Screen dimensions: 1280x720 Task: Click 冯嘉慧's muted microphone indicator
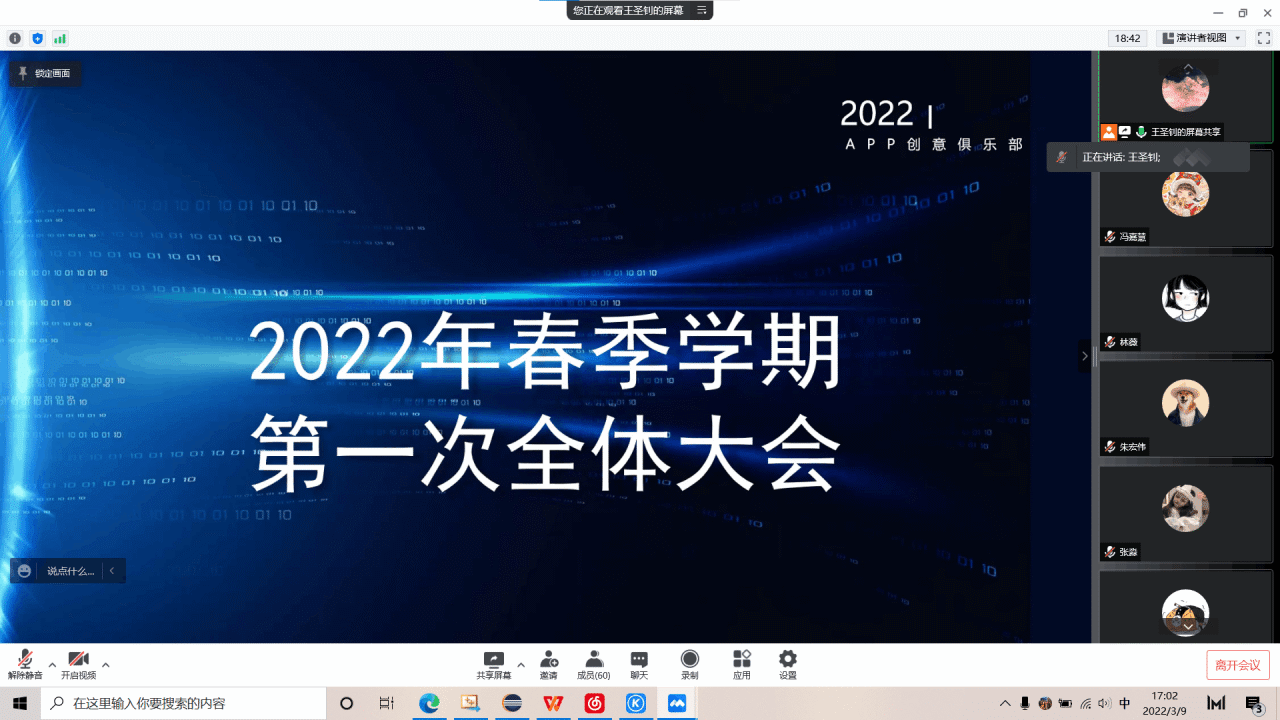click(1108, 236)
